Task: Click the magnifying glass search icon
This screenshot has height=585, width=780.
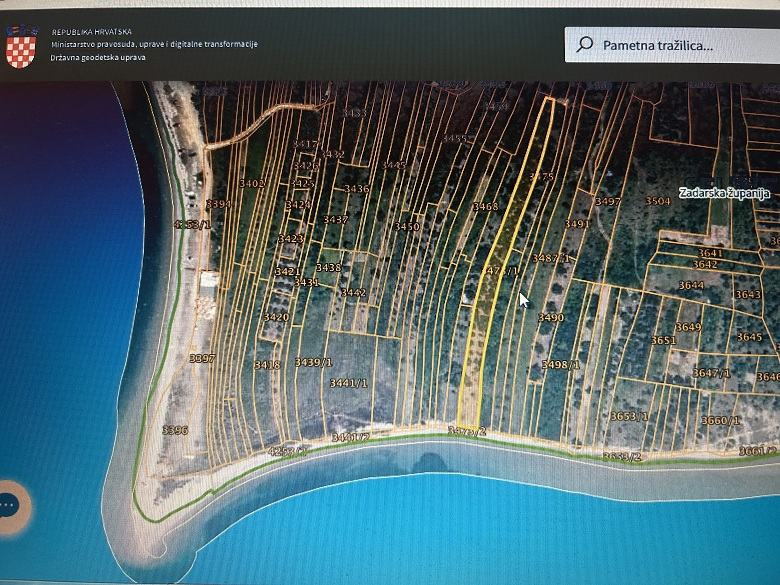Action: click(585, 44)
